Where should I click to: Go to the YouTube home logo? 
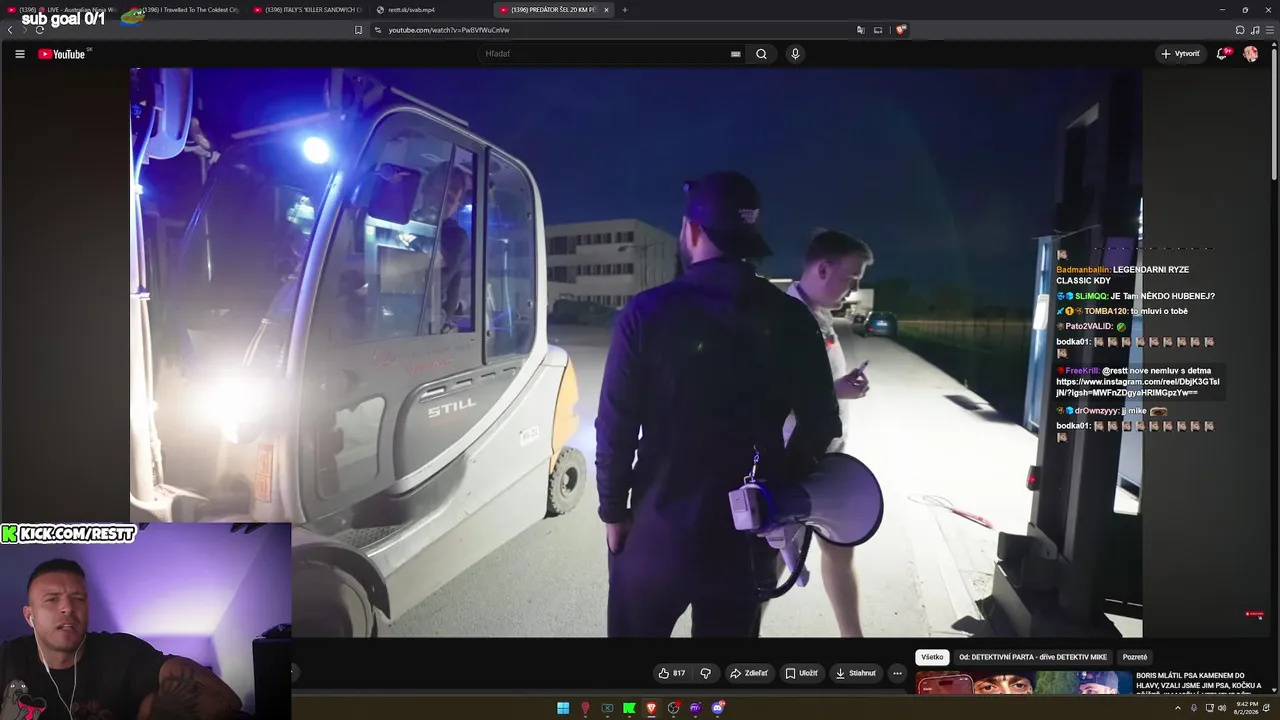[62, 54]
